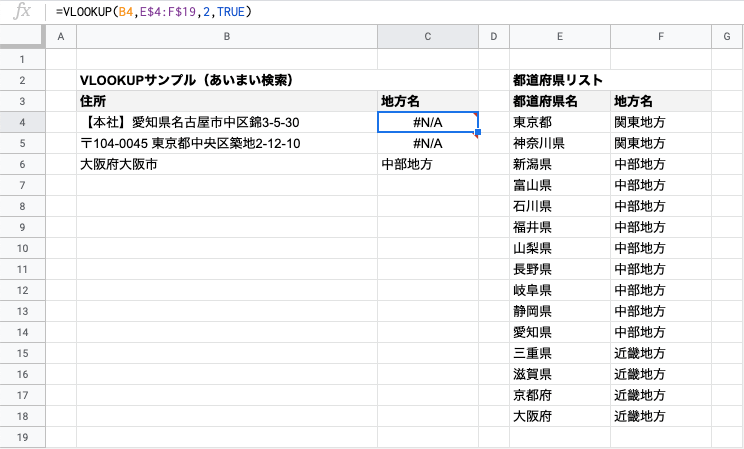The width and height of the screenshot is (744, 449).
Task: Select the 住所 header cell
Action: (x=227, y=102)
